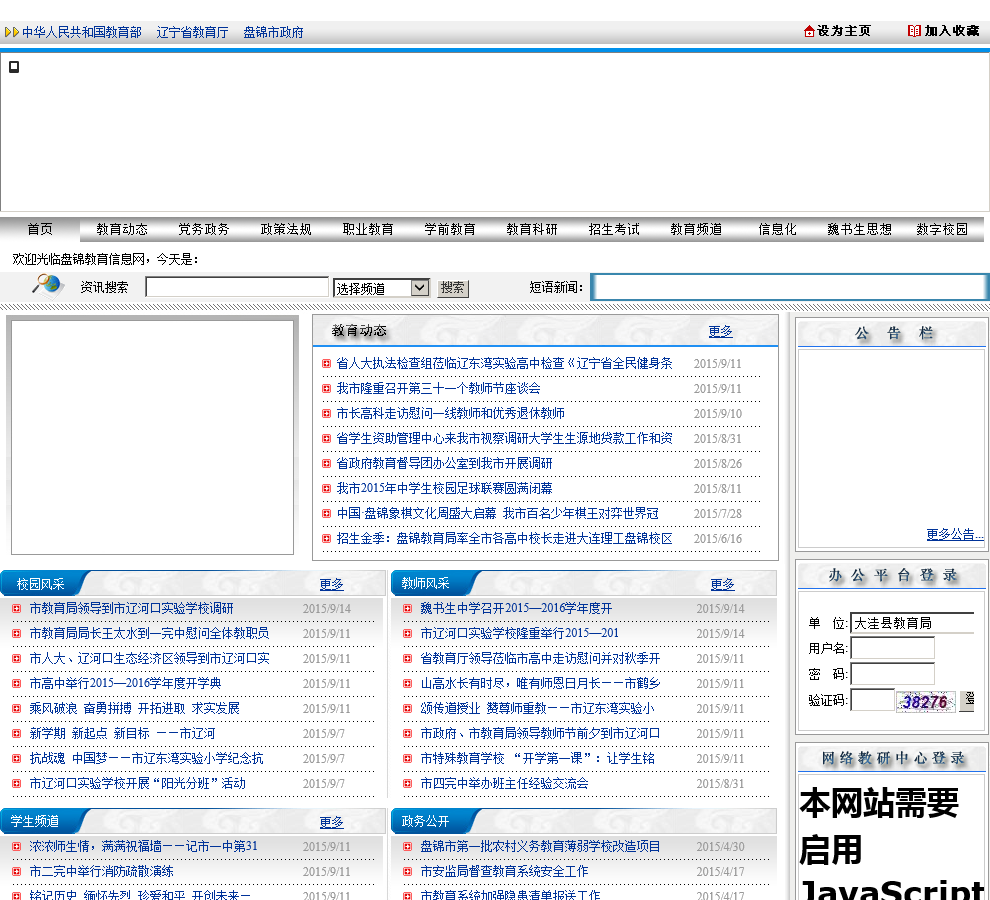Click the 38276 captcha image
Viewport: 990px width, 900px height.
click(x=925, y=701)
